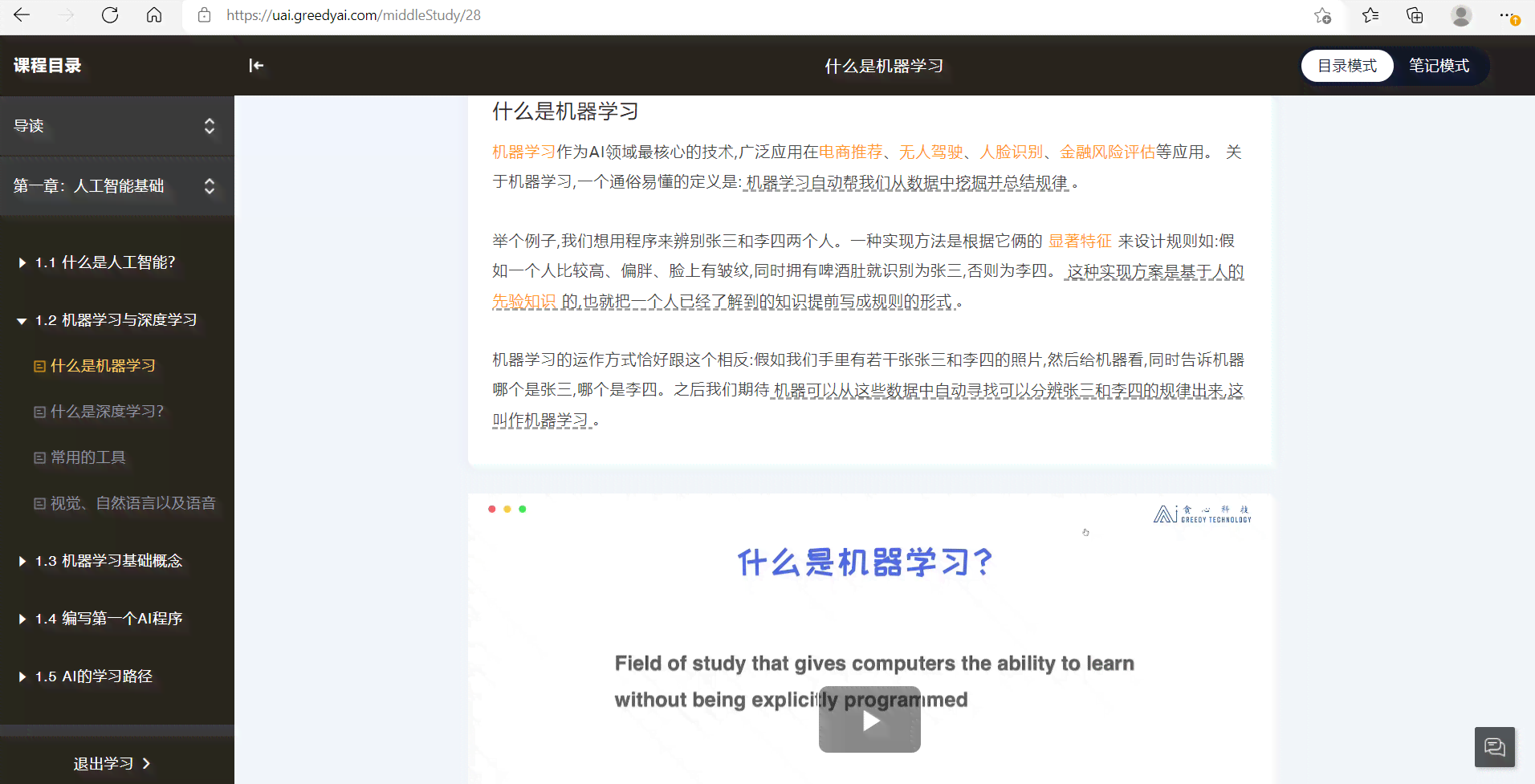The height and width of the screenshot is (784, 1535).
Task: Click the highlighted term 先验知识
Action: coord(524,301)
